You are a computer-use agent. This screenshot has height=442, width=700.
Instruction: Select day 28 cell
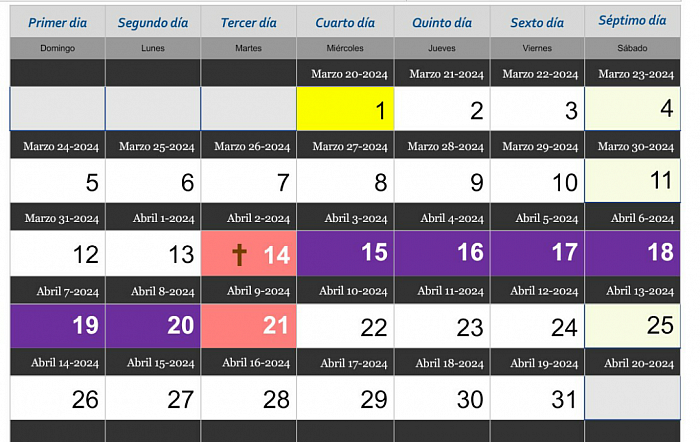coord(249,398)
